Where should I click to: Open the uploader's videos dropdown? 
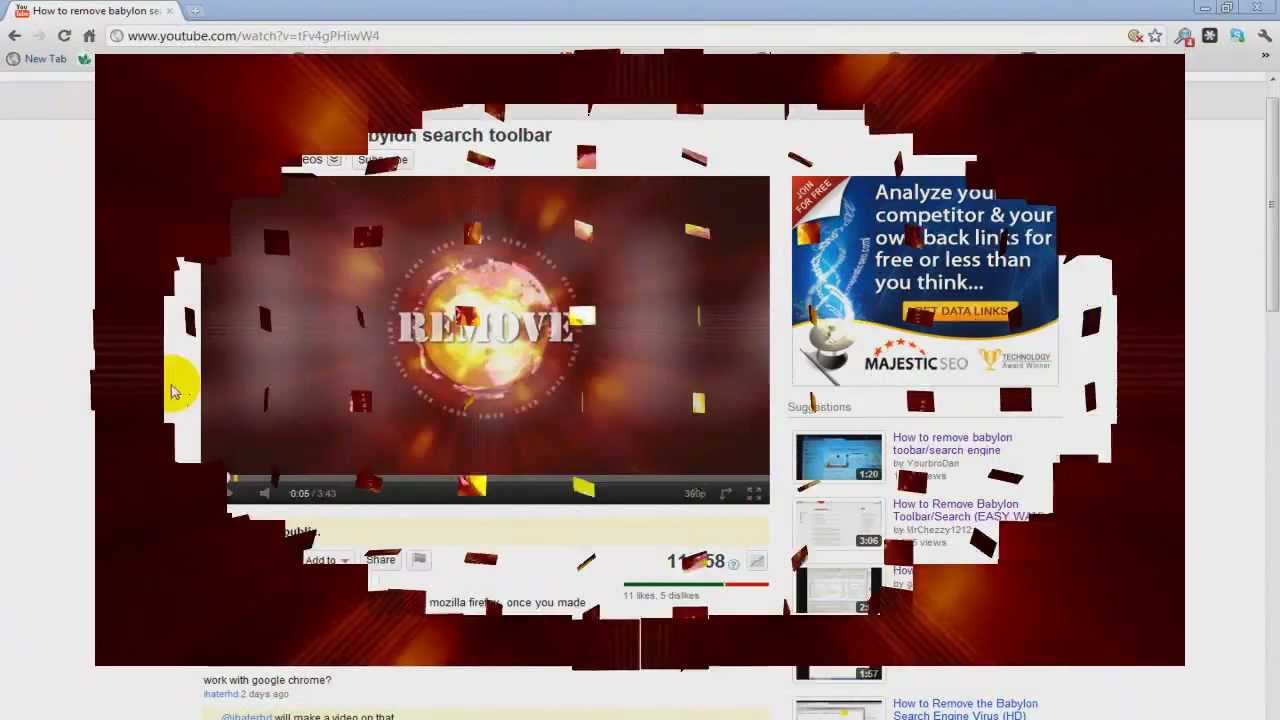pos(334,160)
